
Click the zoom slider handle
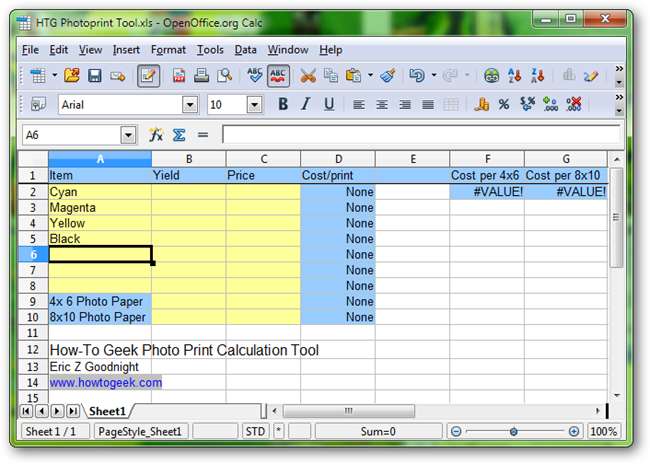click(514, 432)
